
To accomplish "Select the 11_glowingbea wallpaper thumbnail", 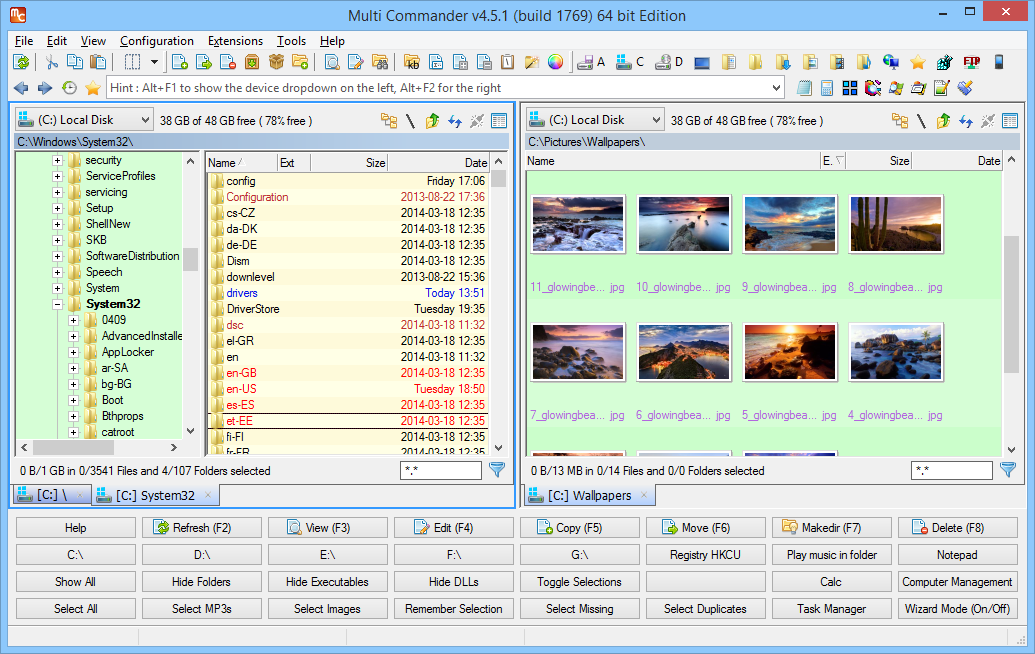I will pos(578,223).
